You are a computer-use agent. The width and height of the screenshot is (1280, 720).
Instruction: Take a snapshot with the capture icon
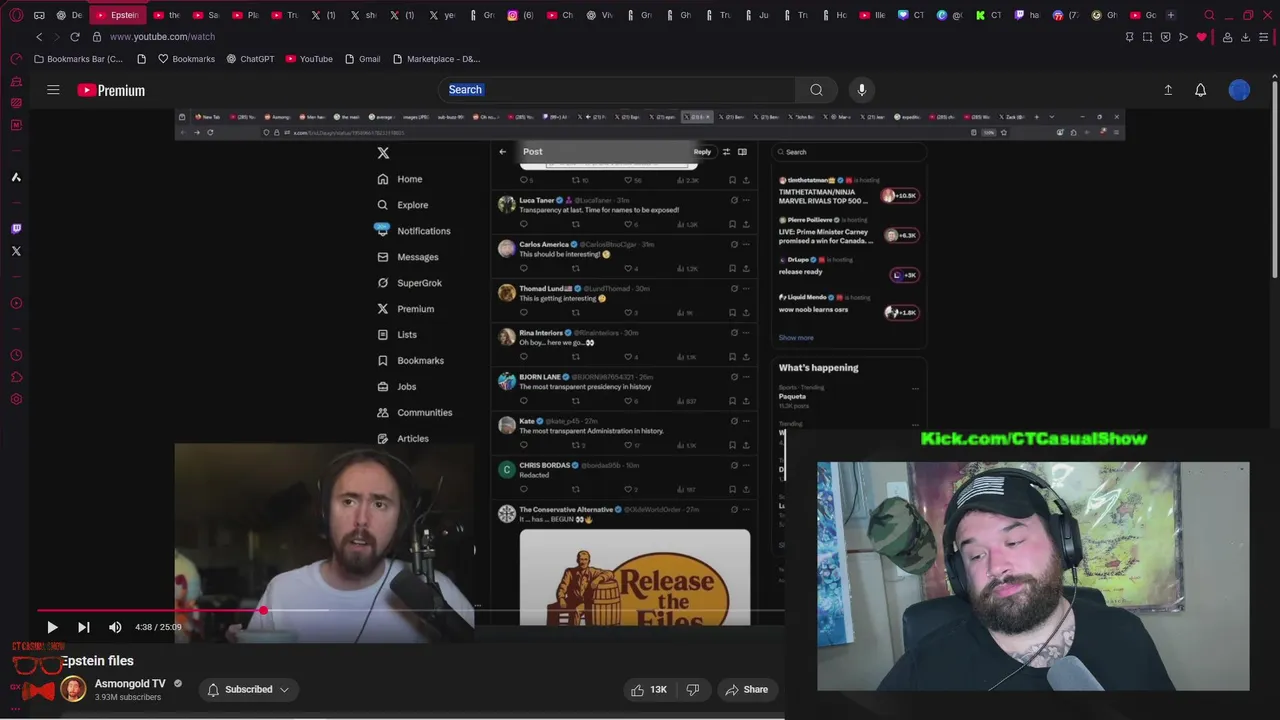tap(1147, 37)
